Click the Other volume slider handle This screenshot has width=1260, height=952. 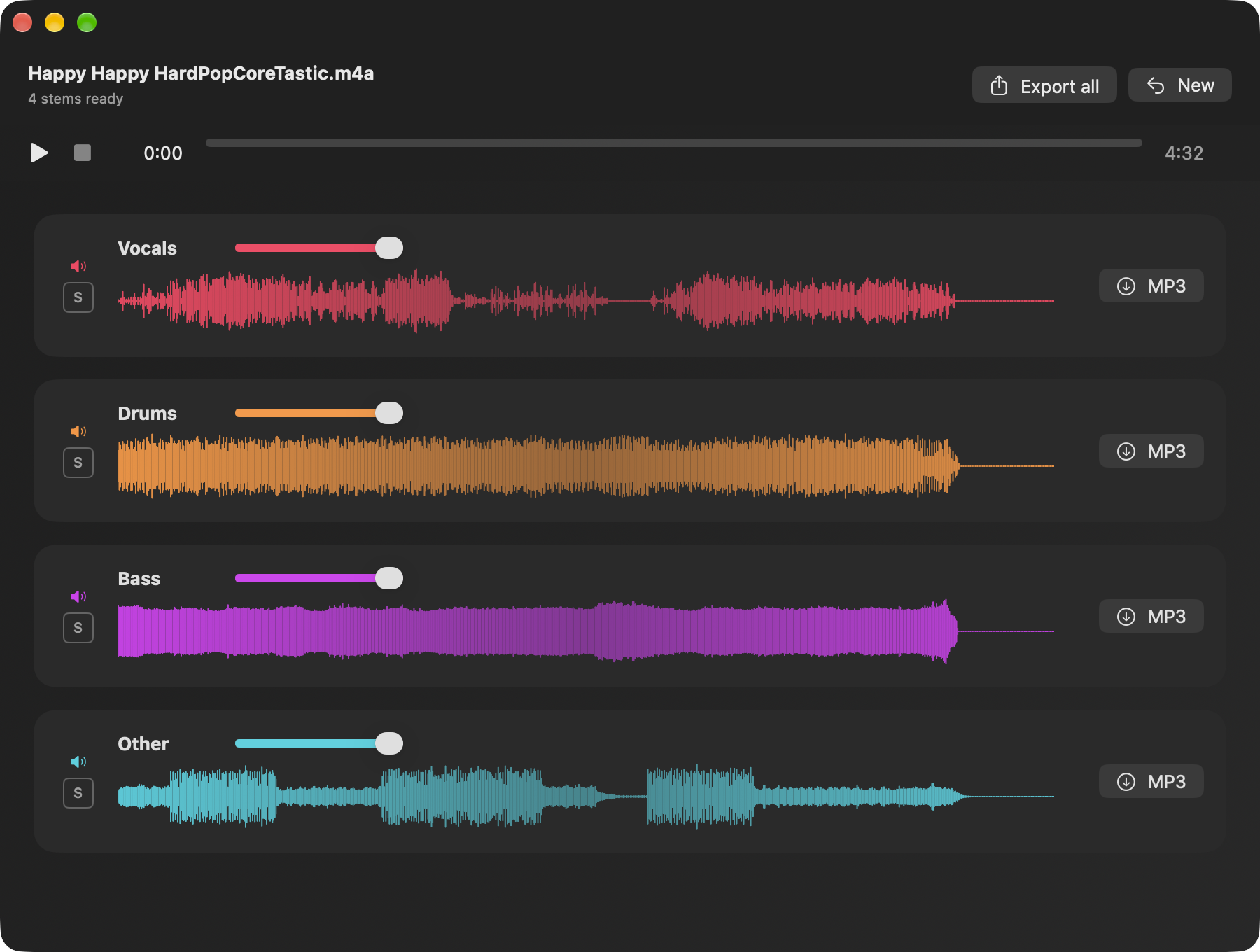(x=389, y=743)
